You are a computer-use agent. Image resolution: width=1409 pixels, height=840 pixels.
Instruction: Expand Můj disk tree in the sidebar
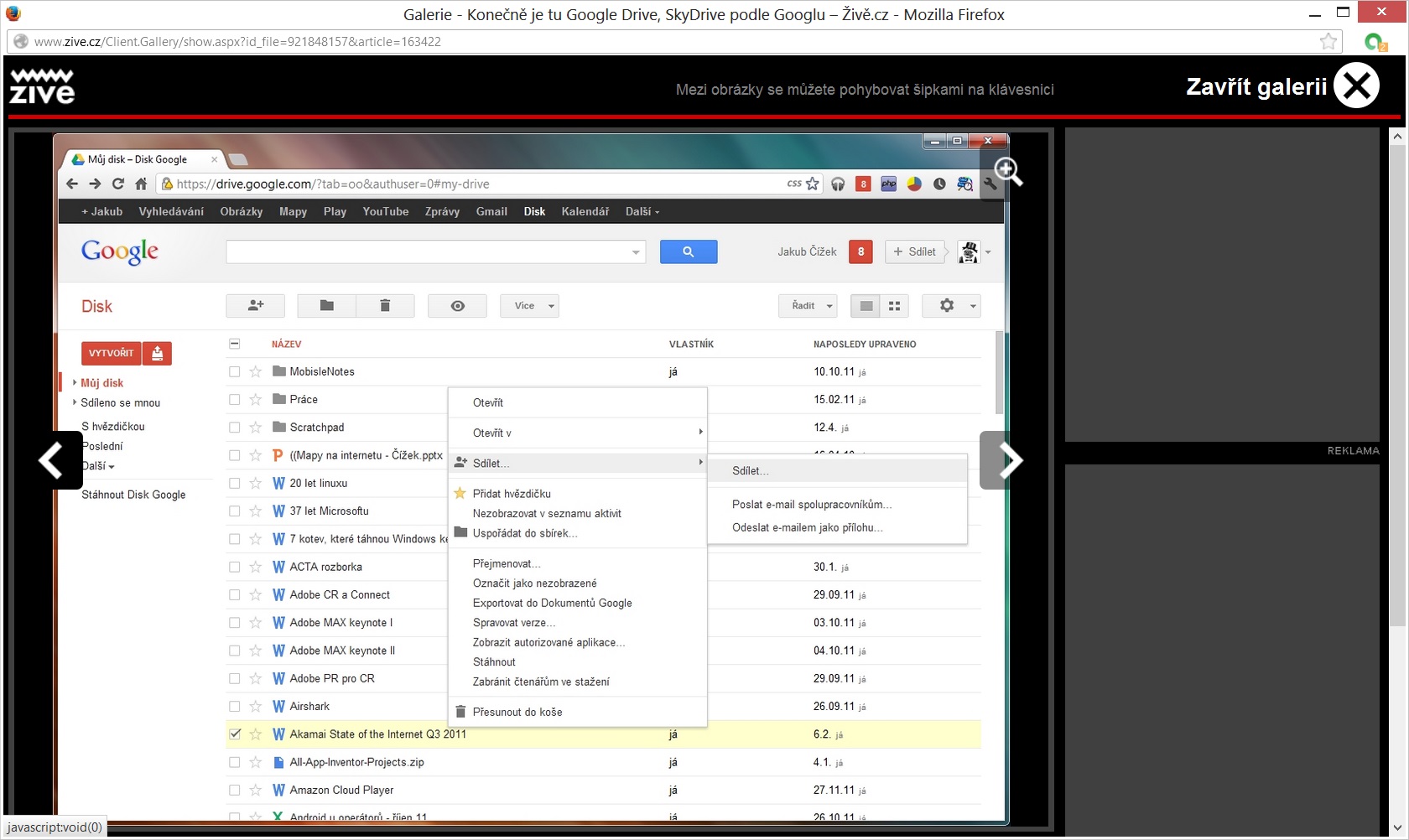pos(75,382)
